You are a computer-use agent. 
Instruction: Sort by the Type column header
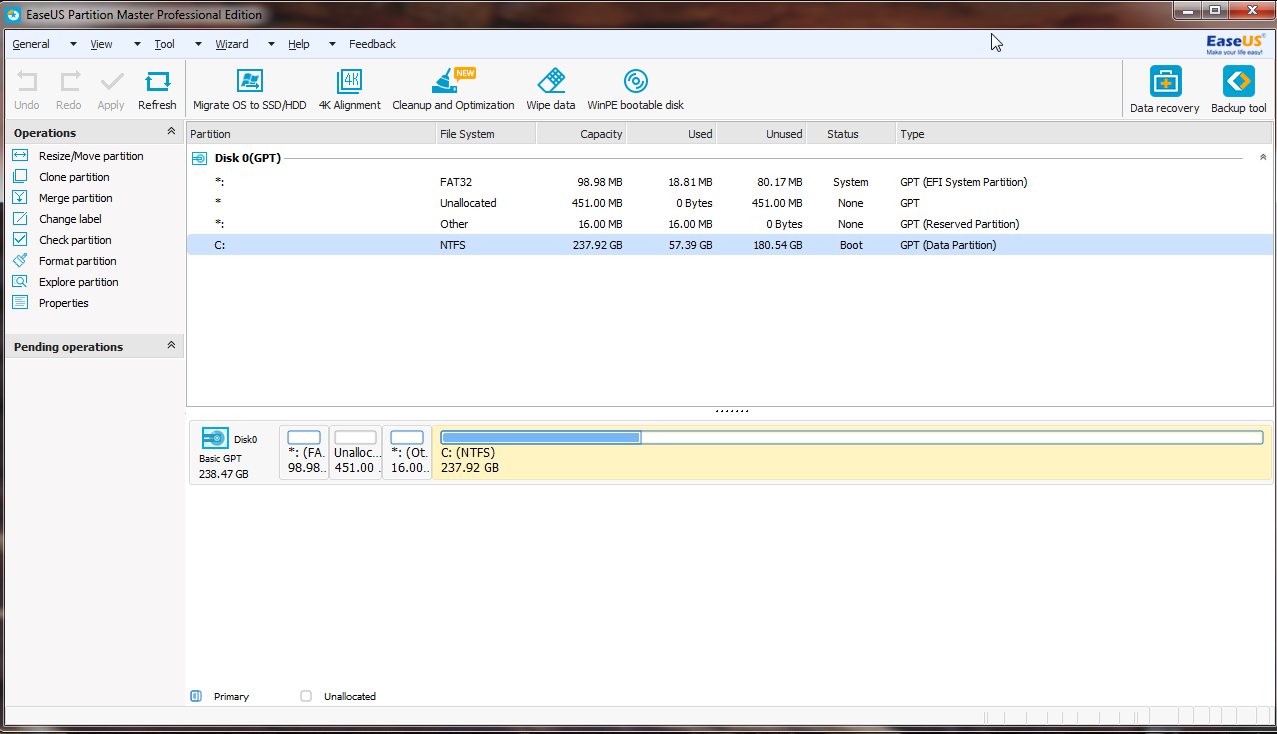click(1084, 134)
